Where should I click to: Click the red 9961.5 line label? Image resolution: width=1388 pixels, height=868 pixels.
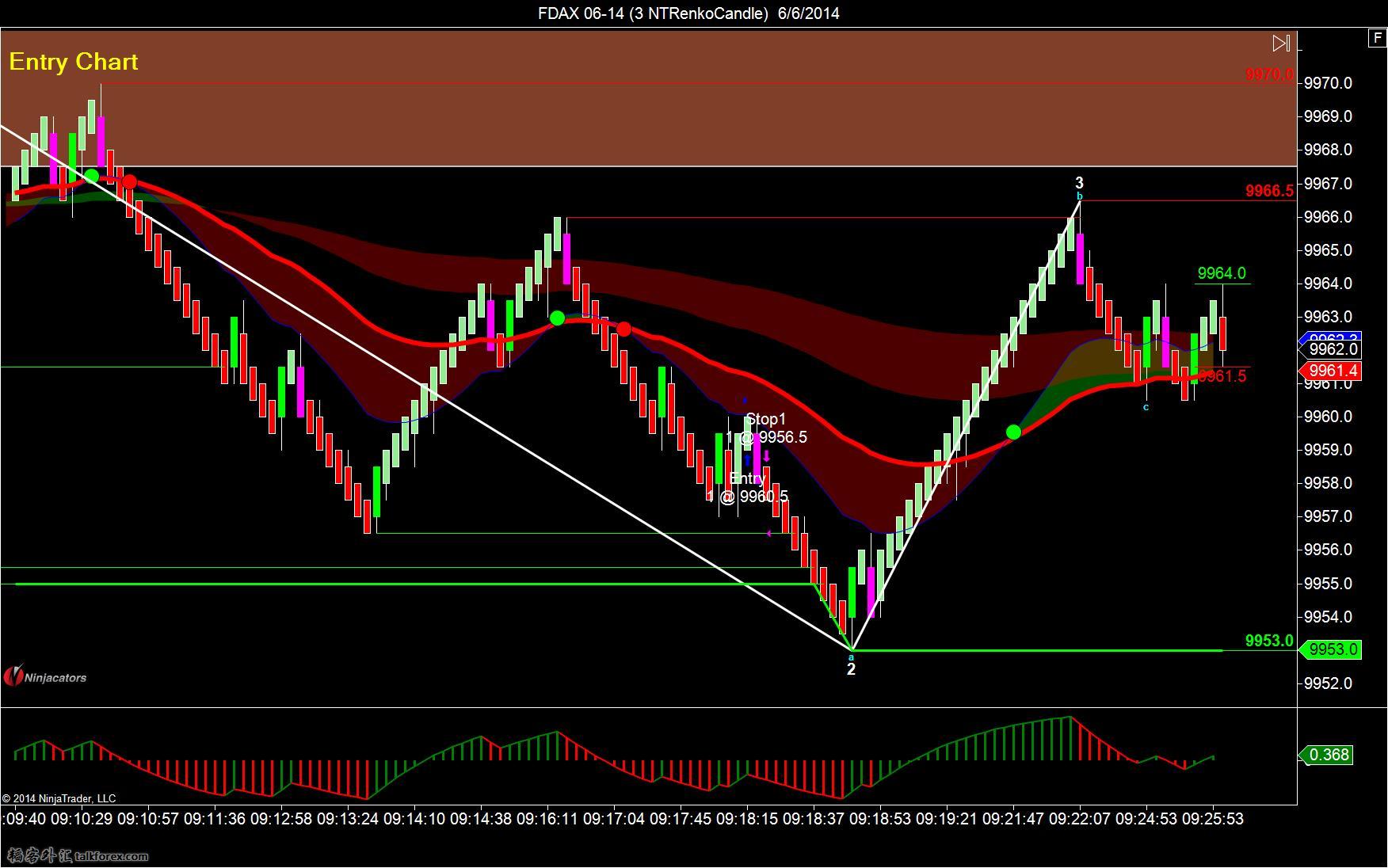click(x=1223, y=376)
